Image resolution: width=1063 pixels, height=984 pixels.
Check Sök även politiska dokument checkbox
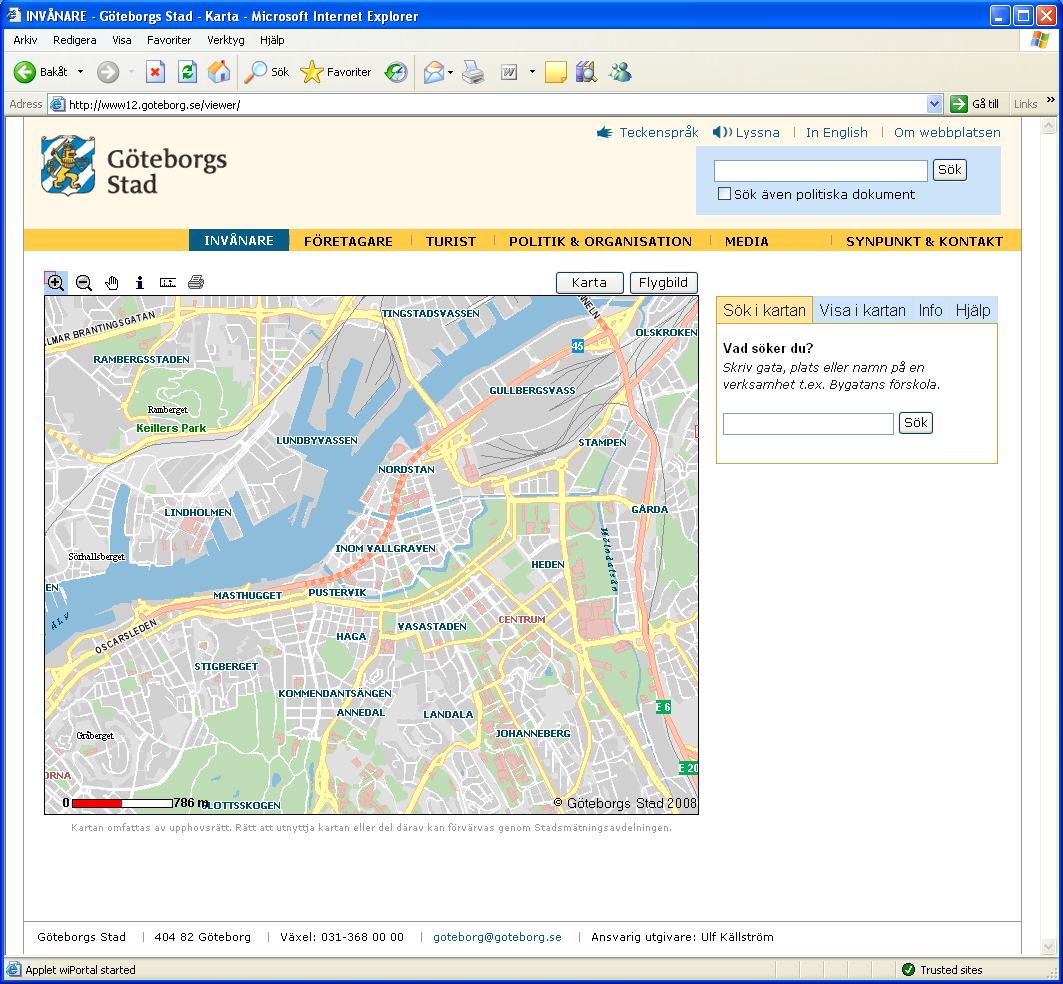tap(724, 194)
